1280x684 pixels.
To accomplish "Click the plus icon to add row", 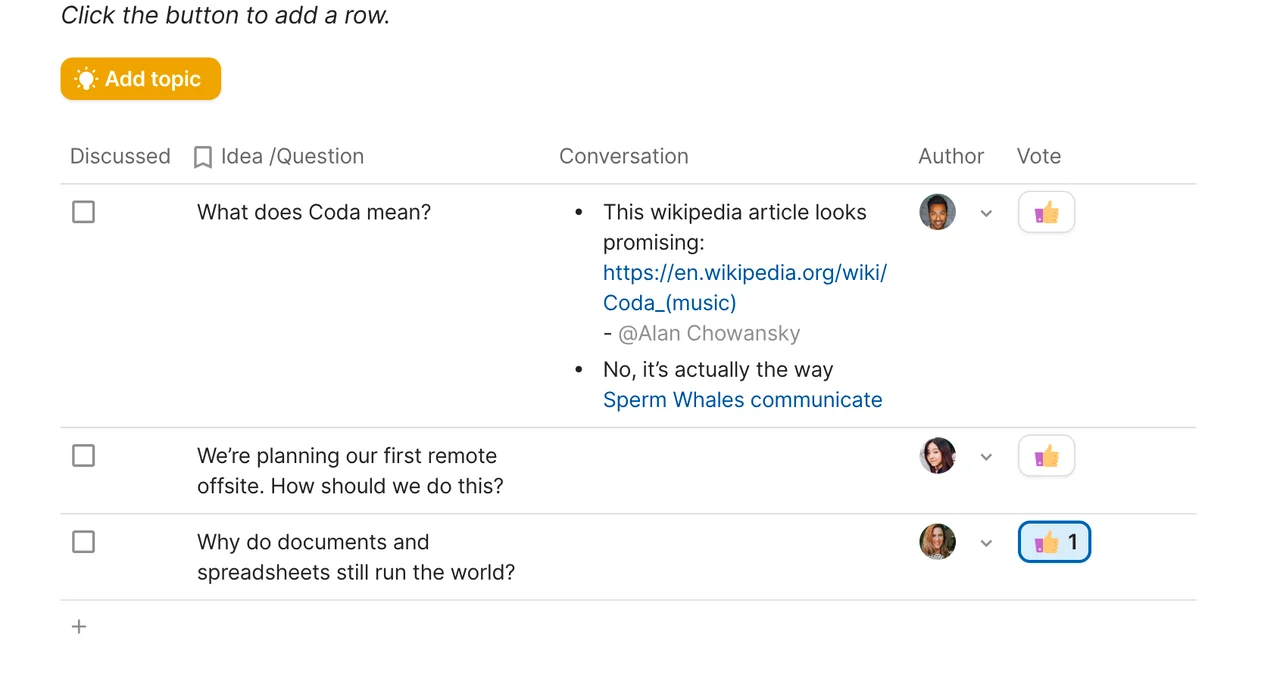I will [x=79, y=627].
